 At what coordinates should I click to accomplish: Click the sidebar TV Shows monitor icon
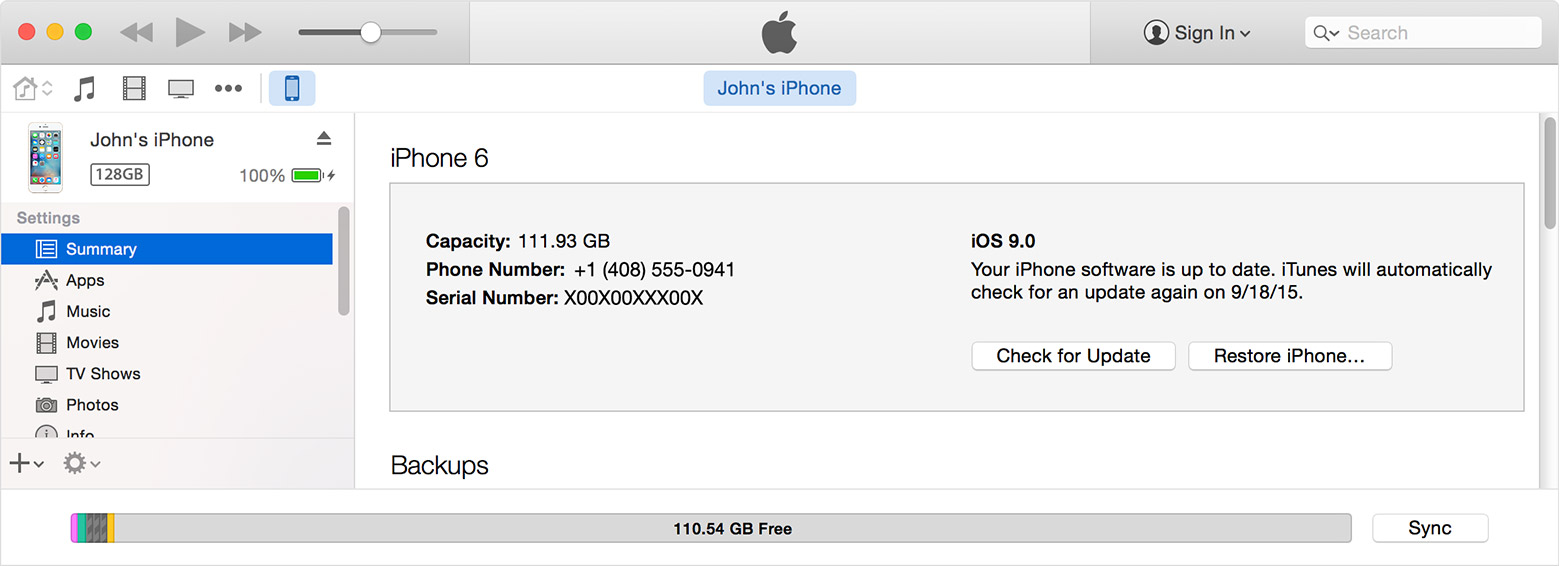46,374
